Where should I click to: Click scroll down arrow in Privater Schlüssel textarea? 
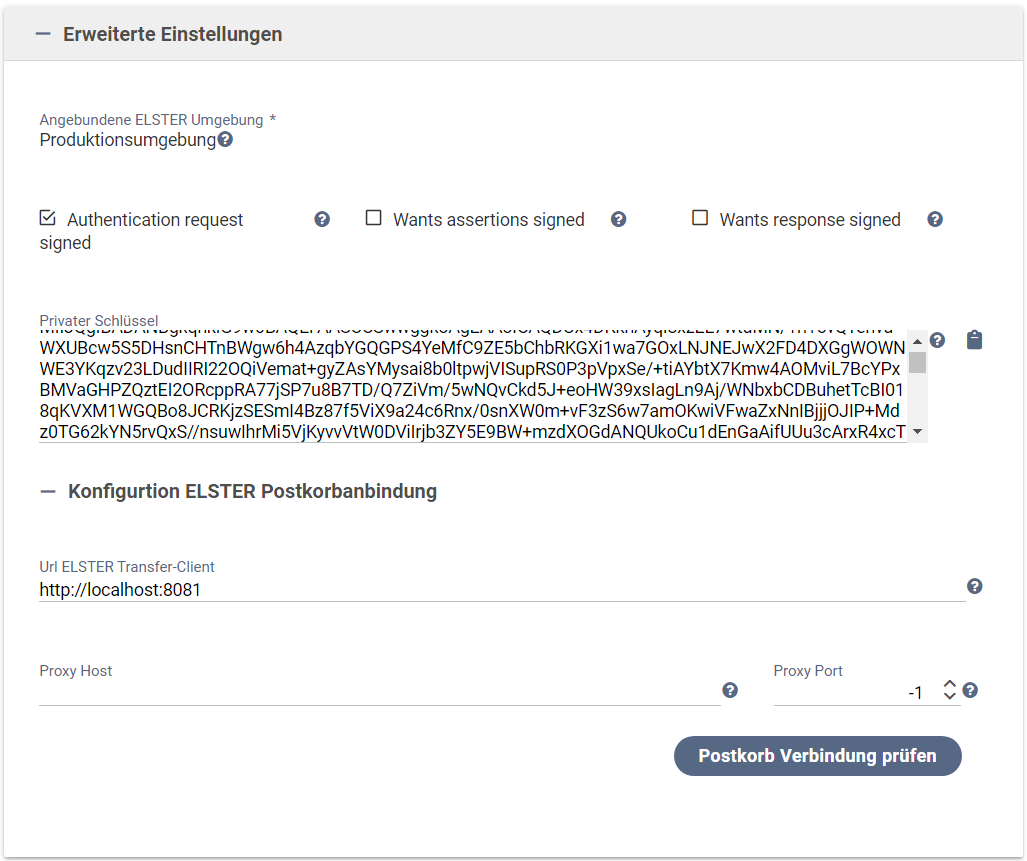point(918,432)
